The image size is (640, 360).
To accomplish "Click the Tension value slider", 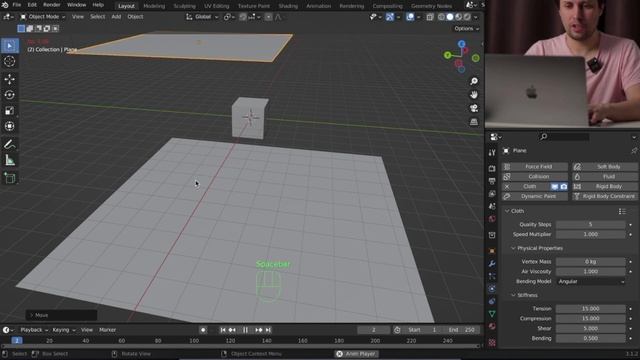I will [591, 309].
